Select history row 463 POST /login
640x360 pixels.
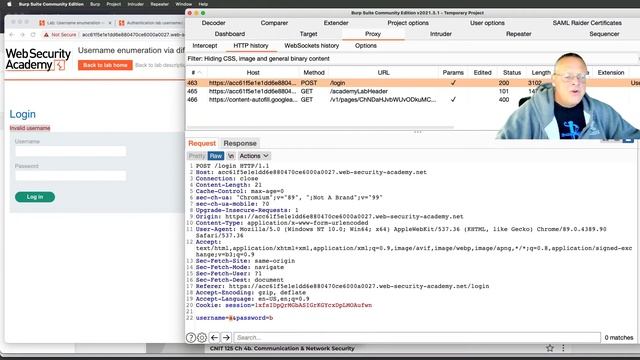coord(412,83)
